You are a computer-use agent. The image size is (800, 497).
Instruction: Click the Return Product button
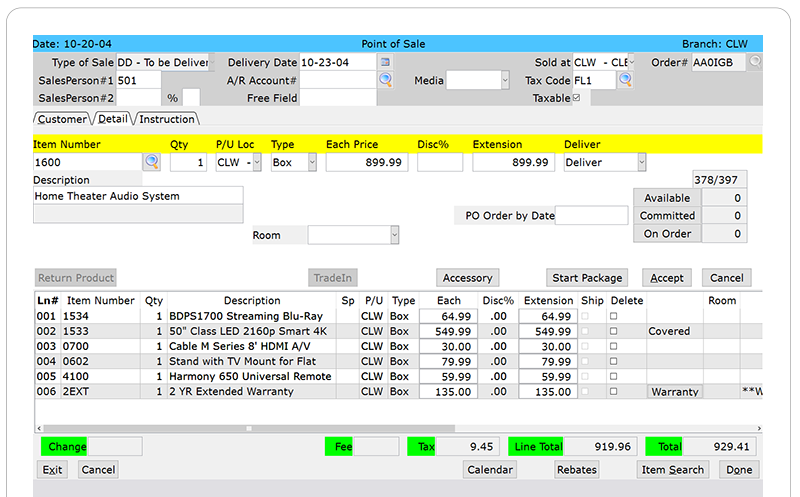click(x=76, y=278)
